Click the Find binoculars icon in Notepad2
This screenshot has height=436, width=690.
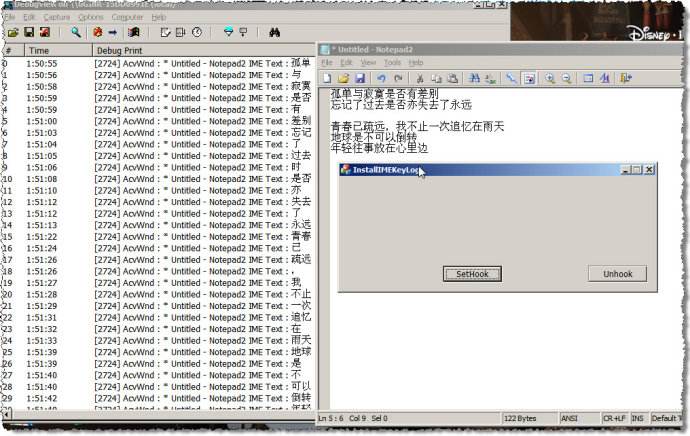[x=474, y=78]
